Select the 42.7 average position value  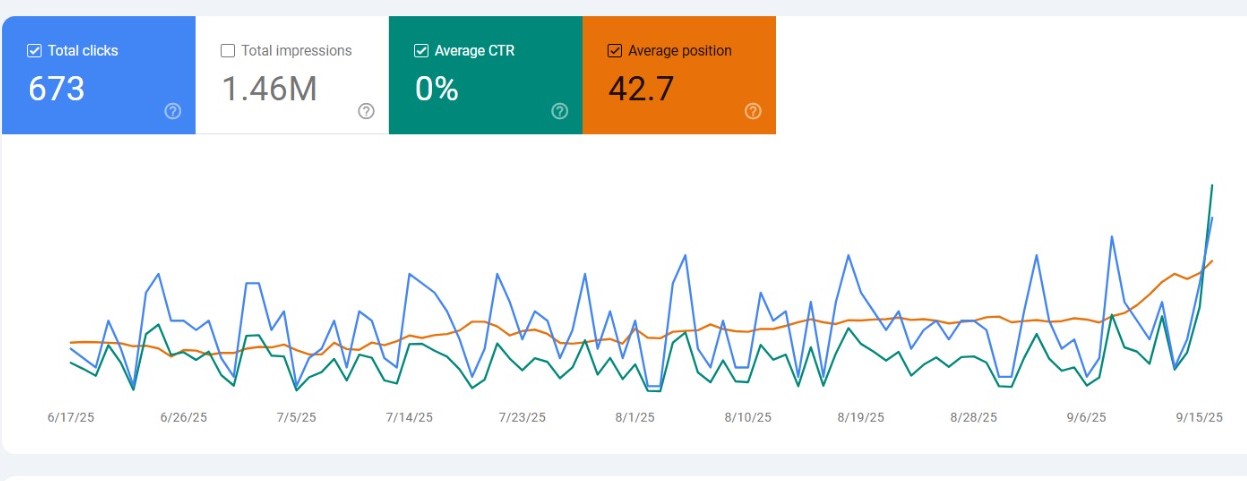pos(641,89)
